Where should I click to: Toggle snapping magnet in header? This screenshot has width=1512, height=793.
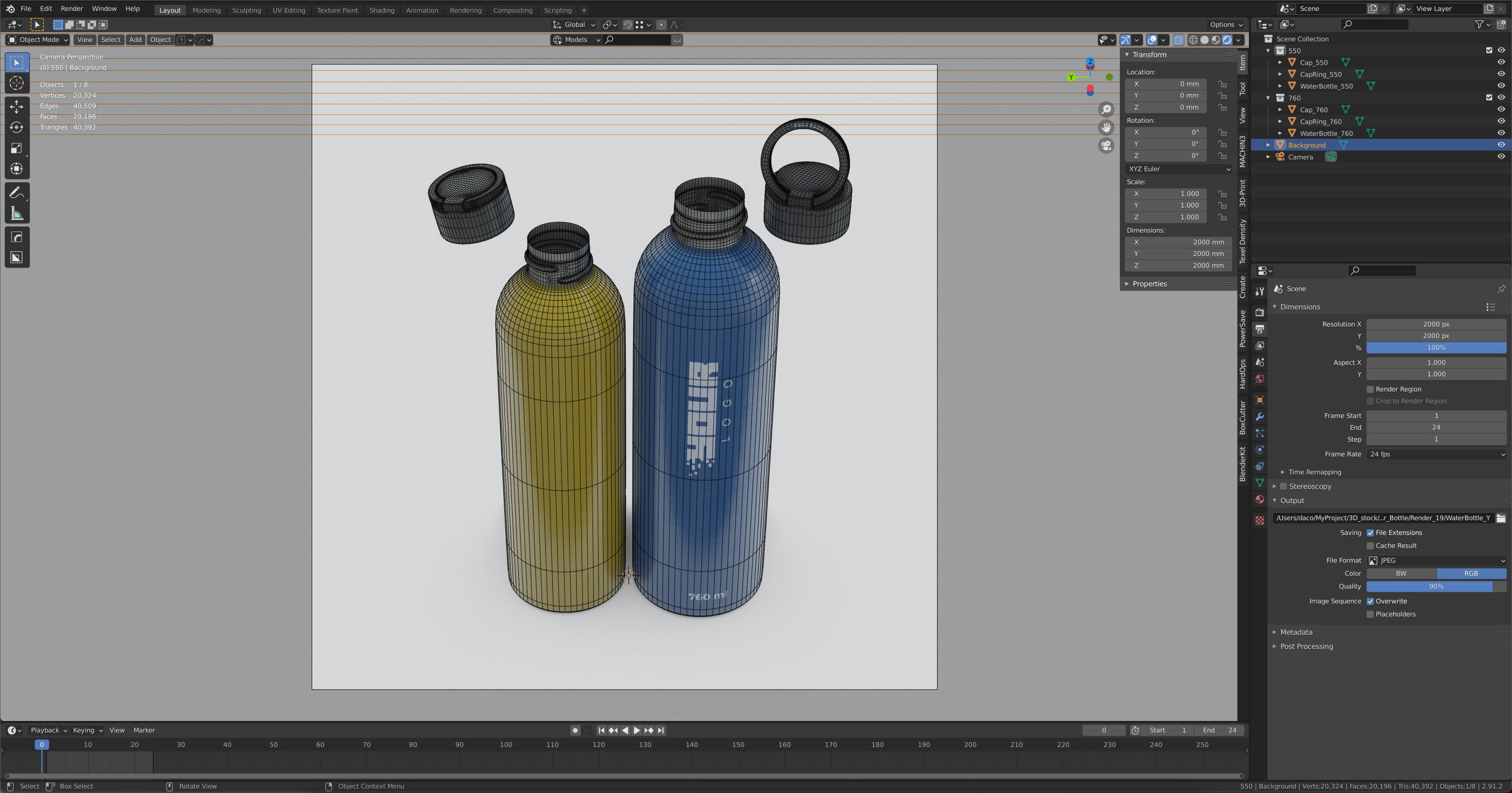627,25
